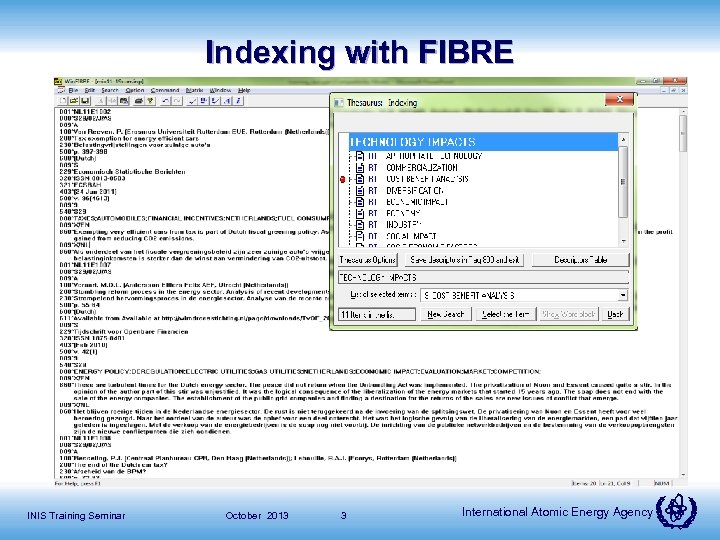The height and width of the screenshot is (540, 720).
Task: Click thesaurus list scrollbar down arrow
Action: pos(623,241)
